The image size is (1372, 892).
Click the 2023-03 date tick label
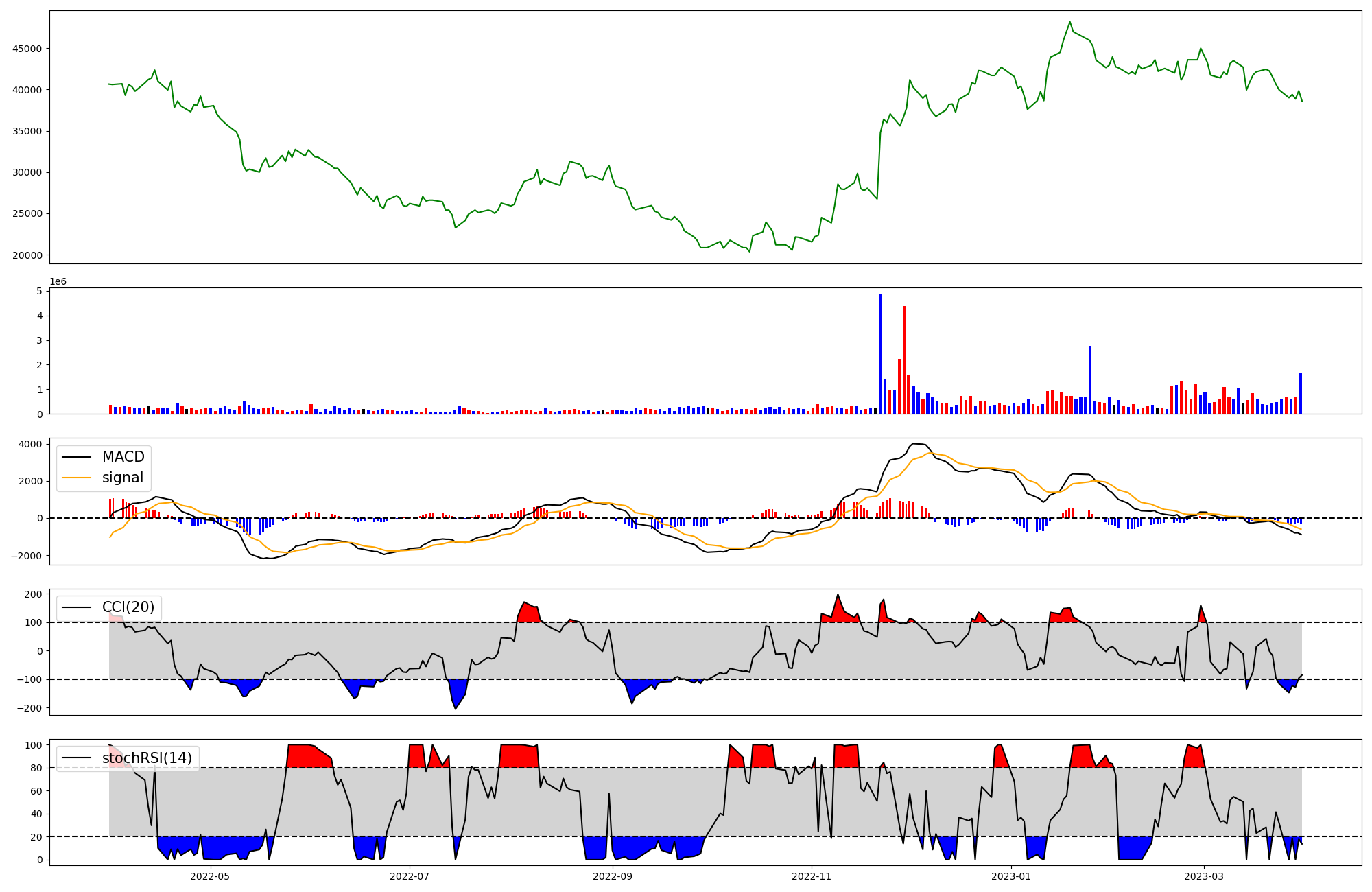1204,876
